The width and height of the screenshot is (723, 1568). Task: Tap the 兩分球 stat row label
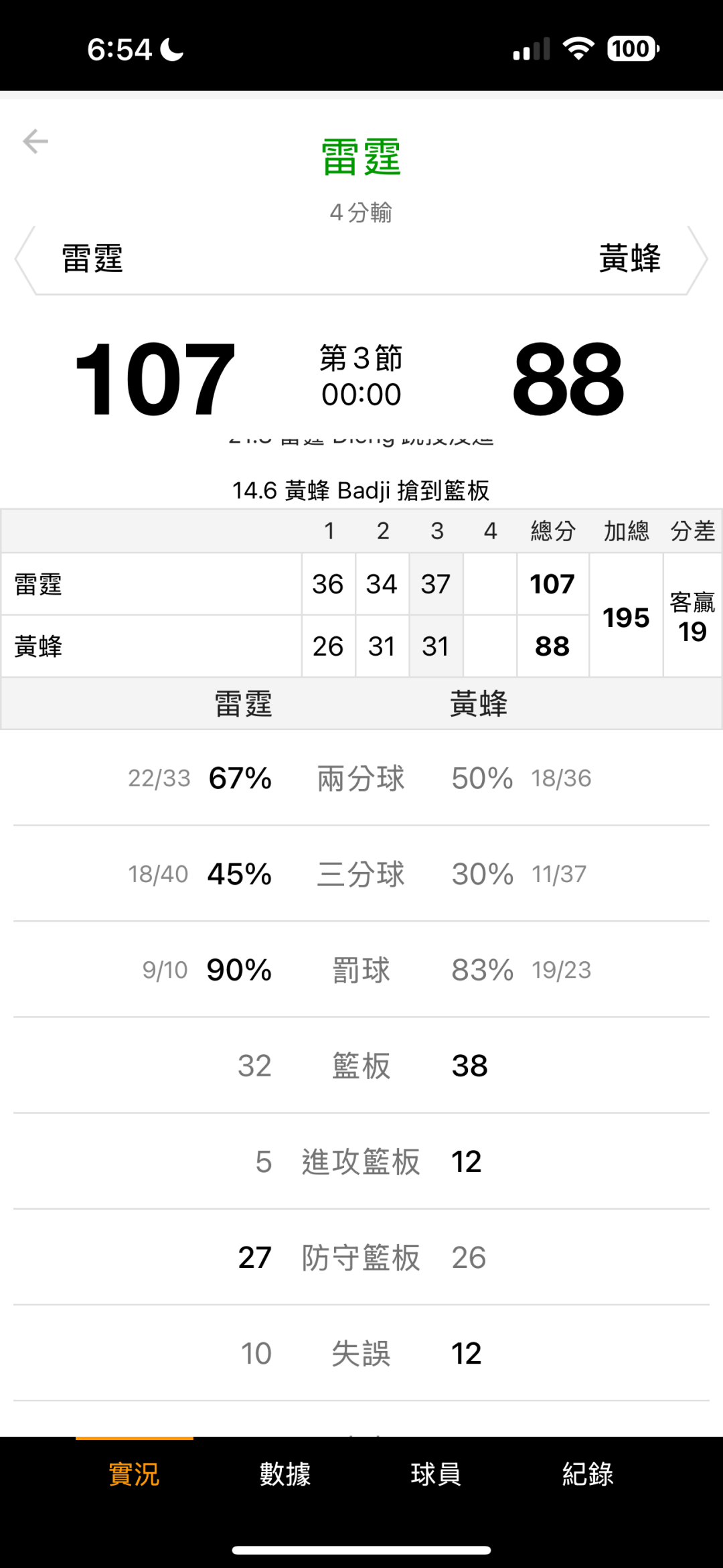(x=361, y=778)
